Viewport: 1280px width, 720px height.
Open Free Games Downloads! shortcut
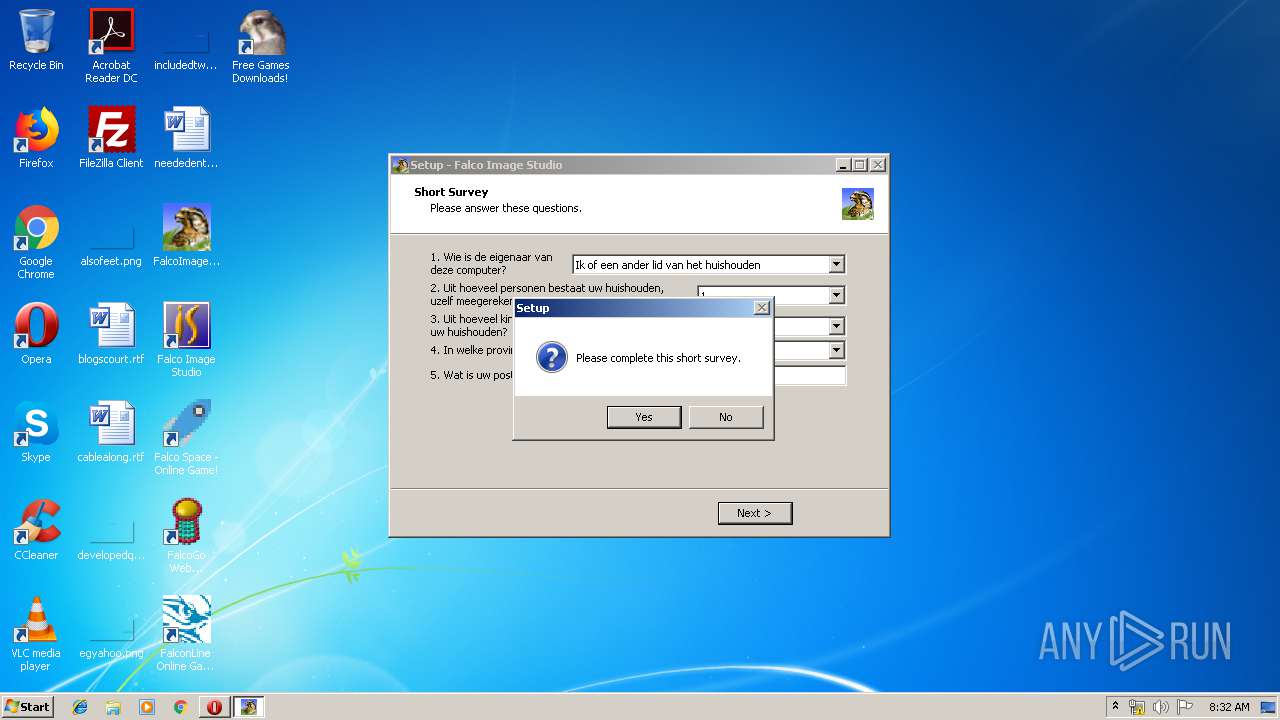261,46
